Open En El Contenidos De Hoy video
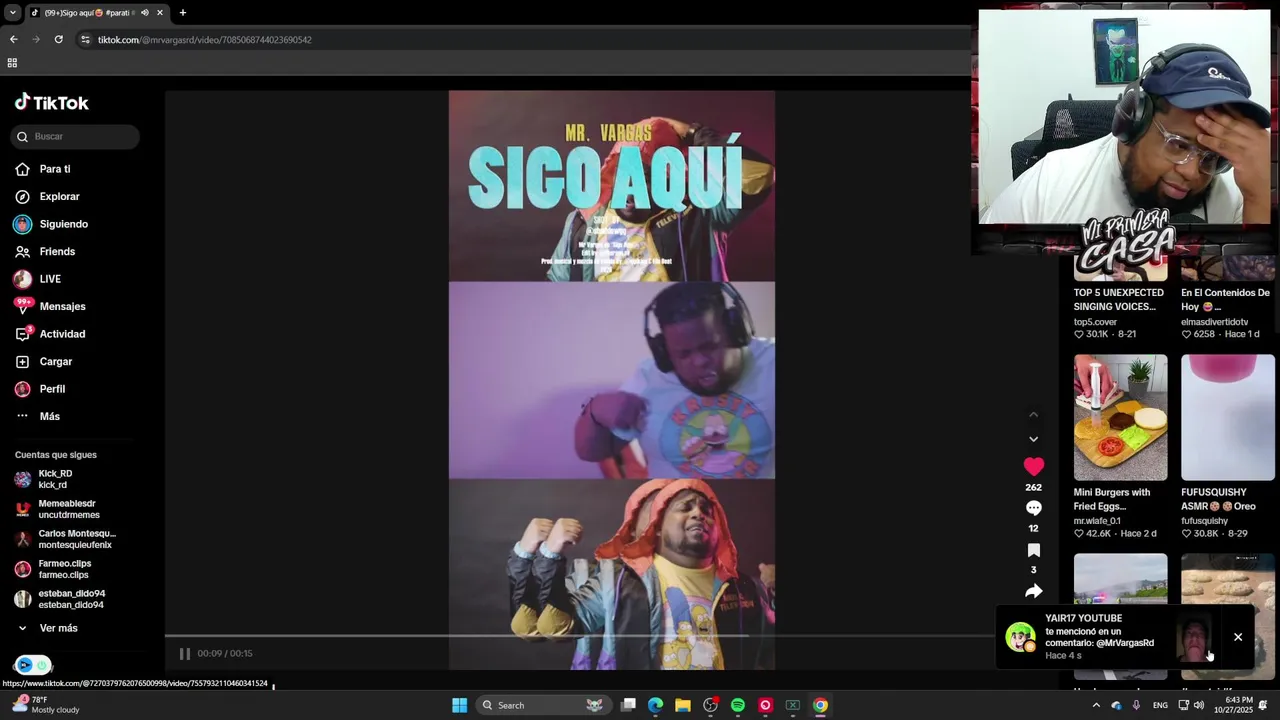Screen dimensions: 1280x720 tap(1226, 300)
